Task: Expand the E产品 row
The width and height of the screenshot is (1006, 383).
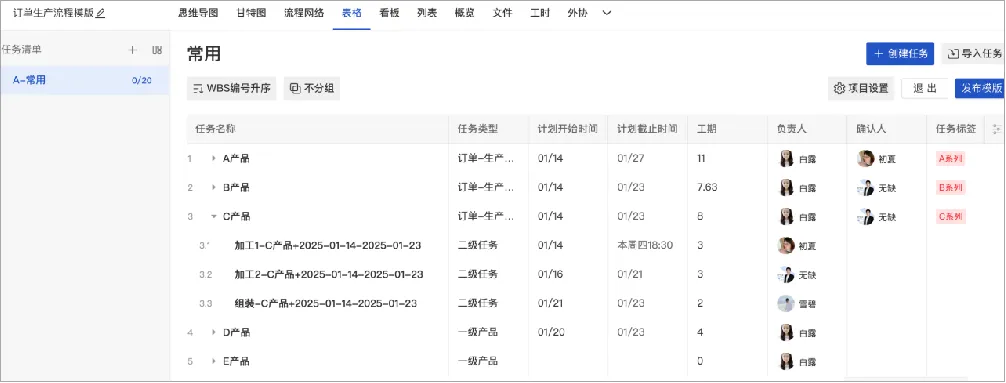Action: click(x=214, y=361)
